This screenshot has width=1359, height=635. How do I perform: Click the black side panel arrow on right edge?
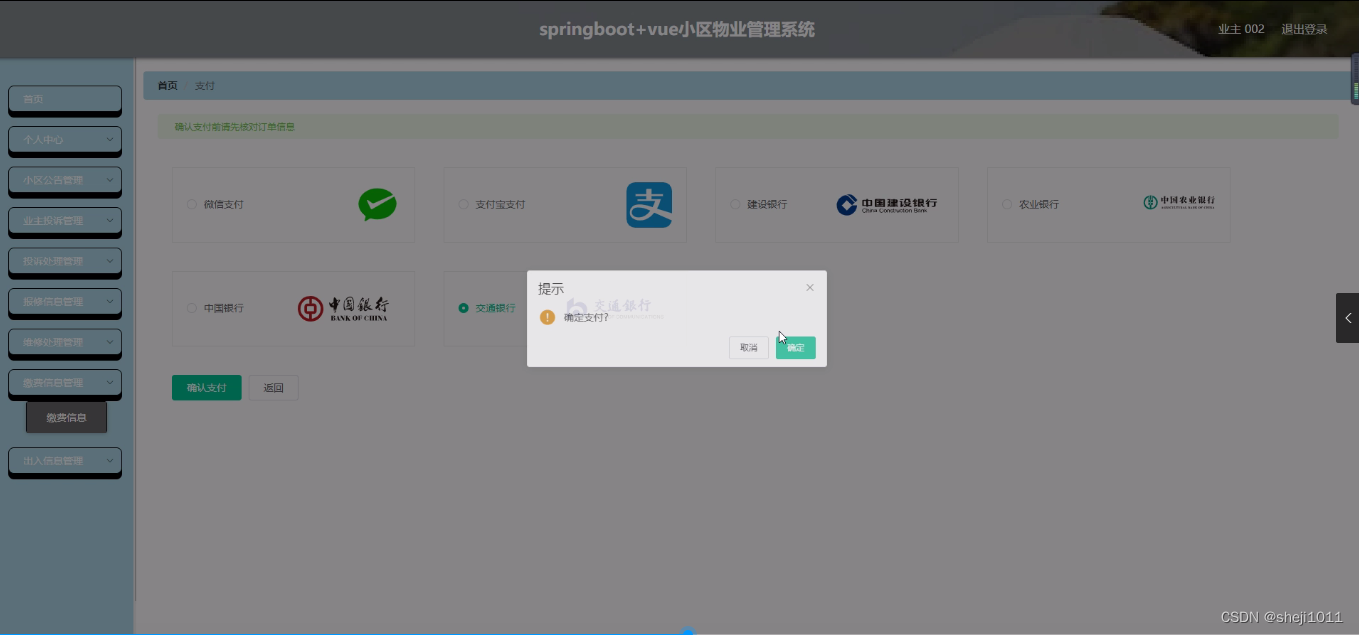click(1348, 318)
